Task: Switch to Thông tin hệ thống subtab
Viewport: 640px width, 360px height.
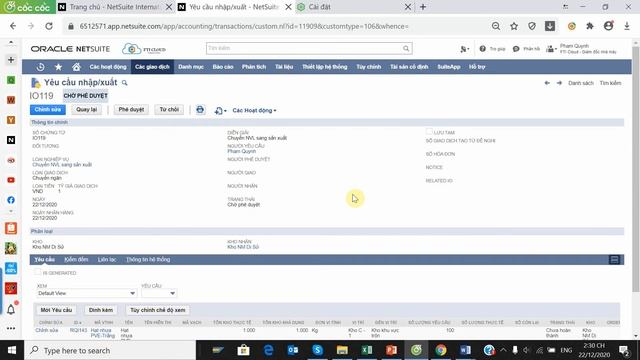Action: coord(148,260)
